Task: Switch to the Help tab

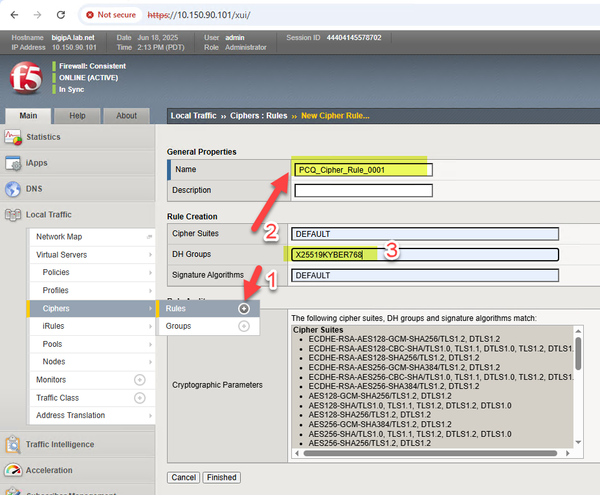Action: 77,116
